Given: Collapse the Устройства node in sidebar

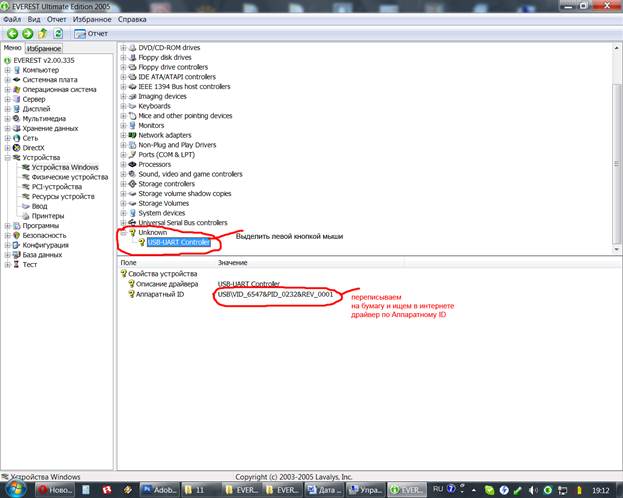Looking at the screenshot, I should coord(8,158).
